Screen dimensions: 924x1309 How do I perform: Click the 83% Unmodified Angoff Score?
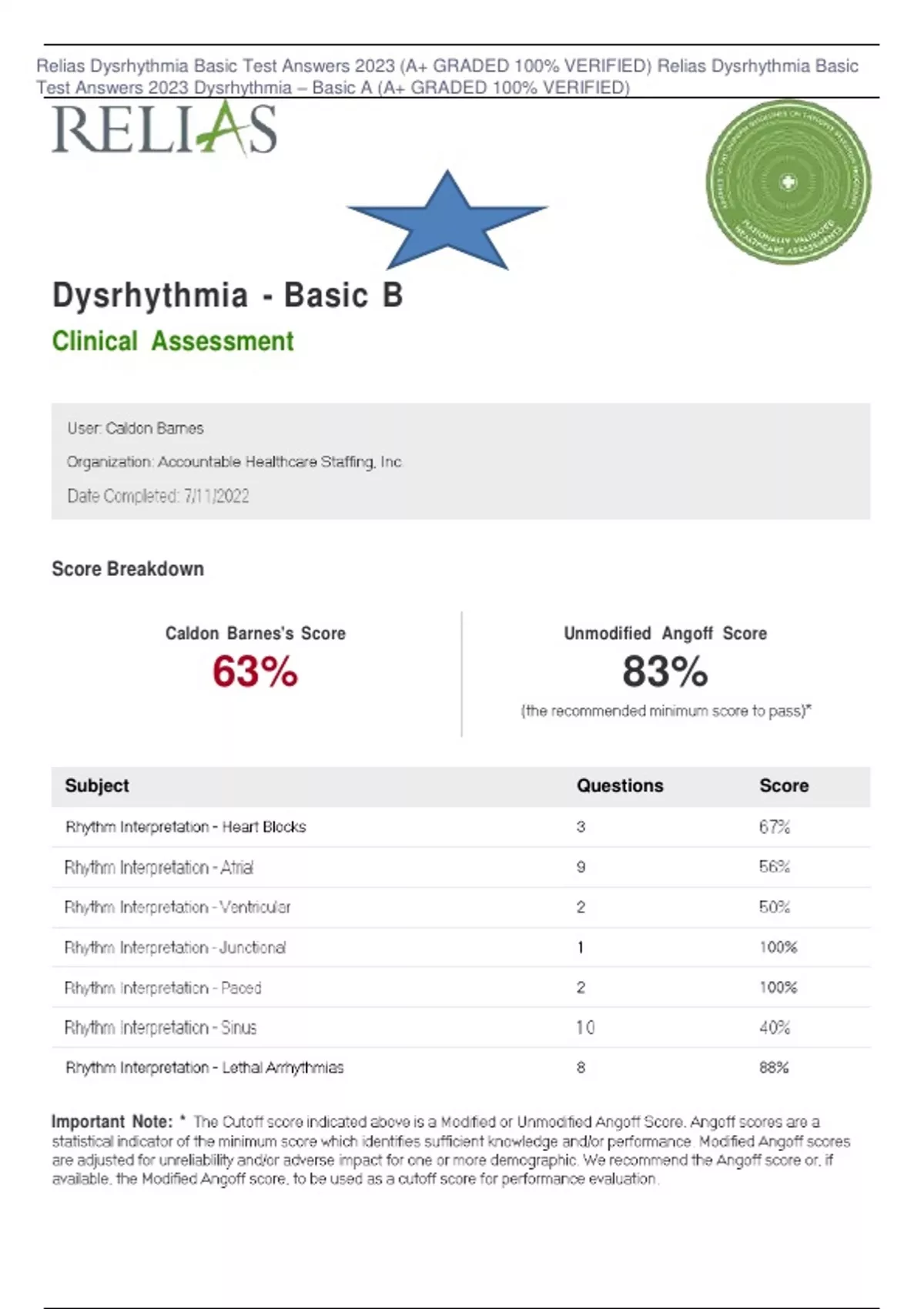tap(665, 671)
